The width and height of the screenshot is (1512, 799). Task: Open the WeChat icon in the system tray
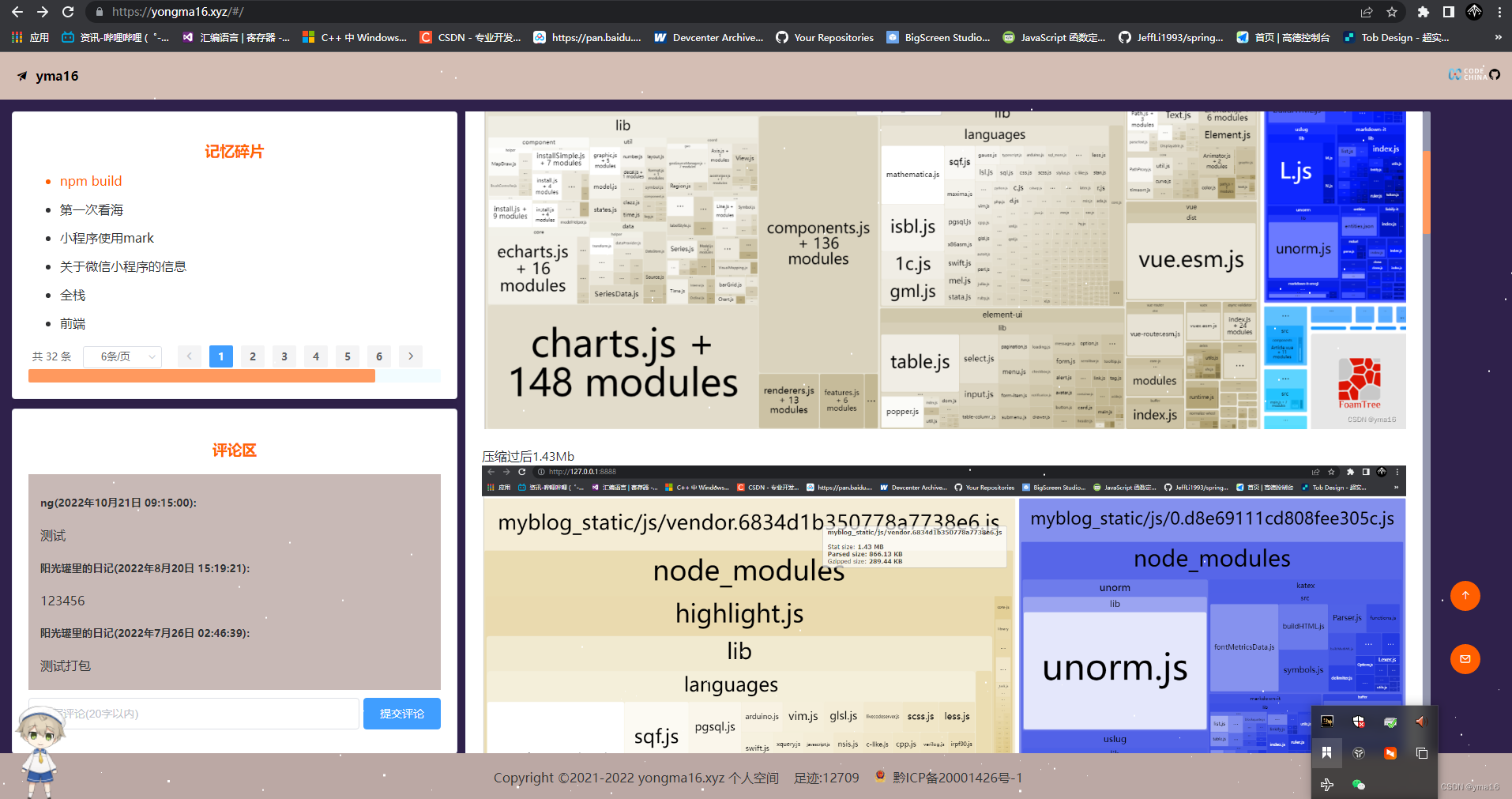click(x=1359, y=785)
